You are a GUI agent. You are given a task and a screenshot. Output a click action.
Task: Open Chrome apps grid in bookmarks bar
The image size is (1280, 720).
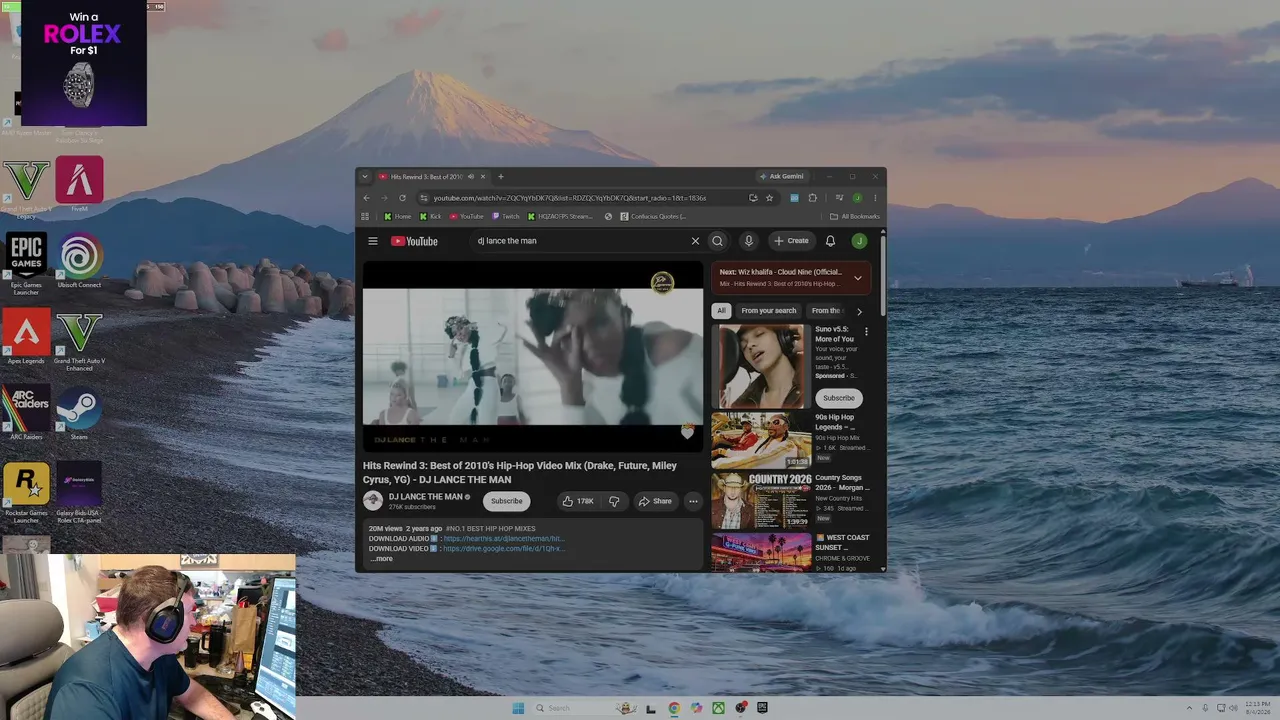pyautogui.click(x=365, y=216)
